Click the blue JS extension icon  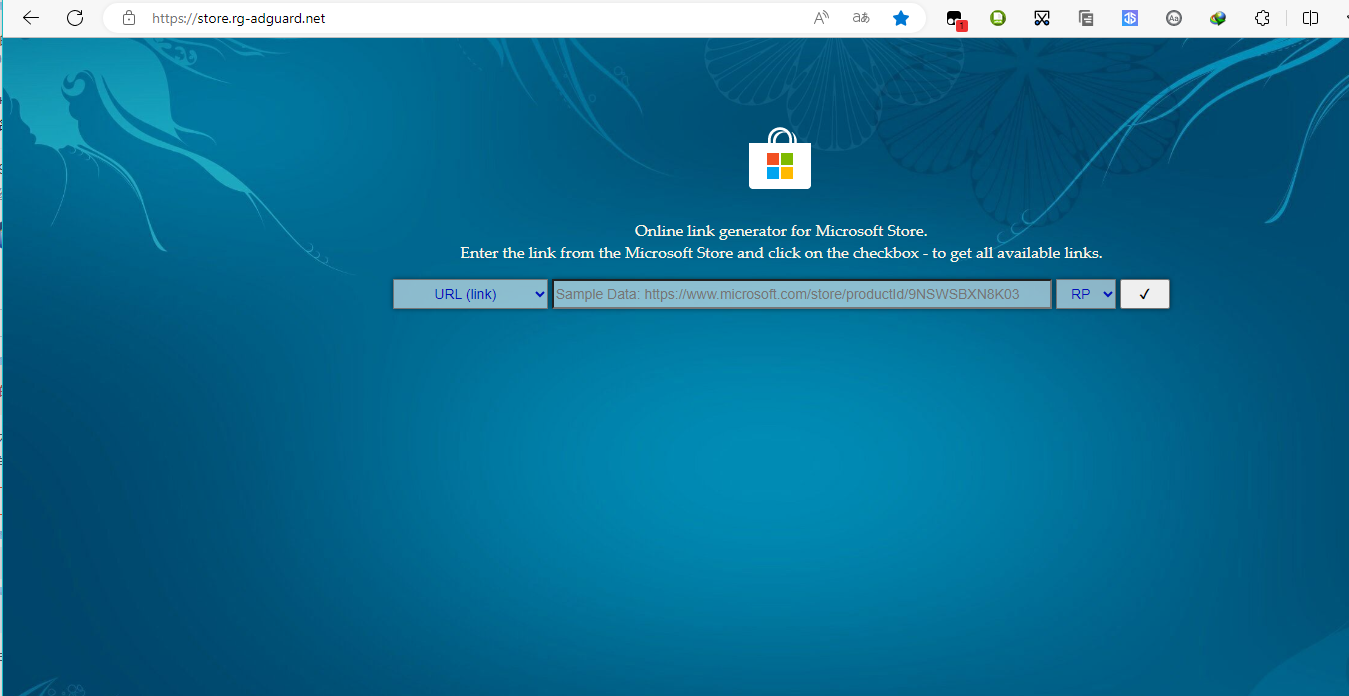[1130, 18]
